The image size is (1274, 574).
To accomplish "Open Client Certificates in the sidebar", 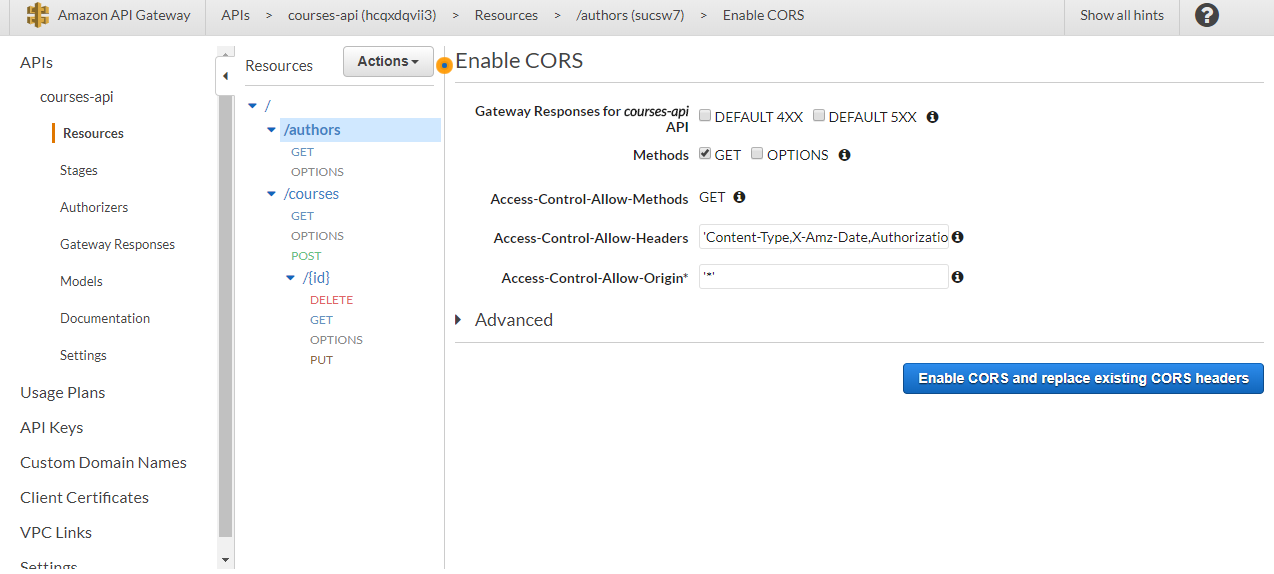I will tap(84, 497).
